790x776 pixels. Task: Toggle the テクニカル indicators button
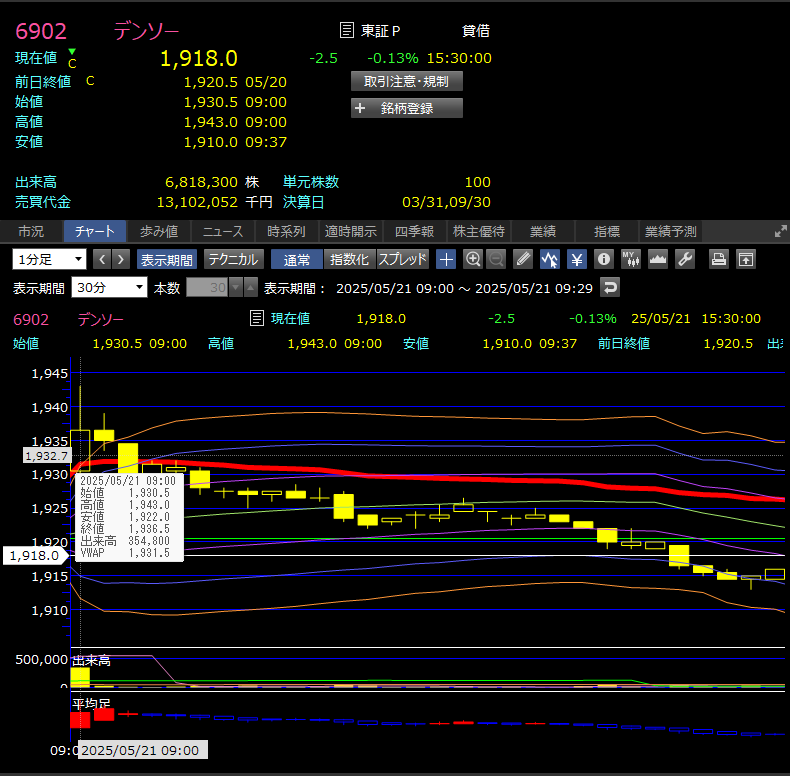point(234,260)
